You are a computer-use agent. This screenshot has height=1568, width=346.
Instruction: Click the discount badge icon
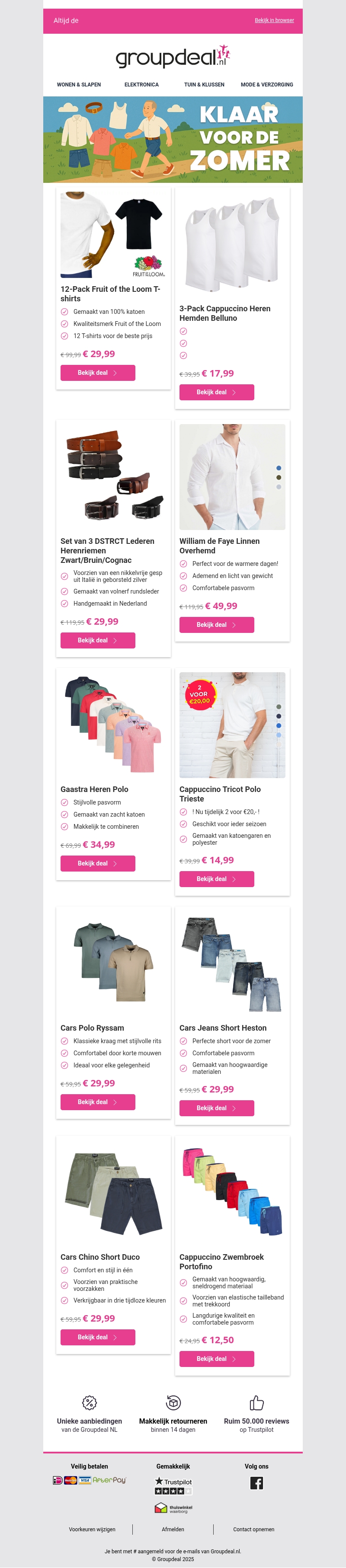coord(90,1402)
